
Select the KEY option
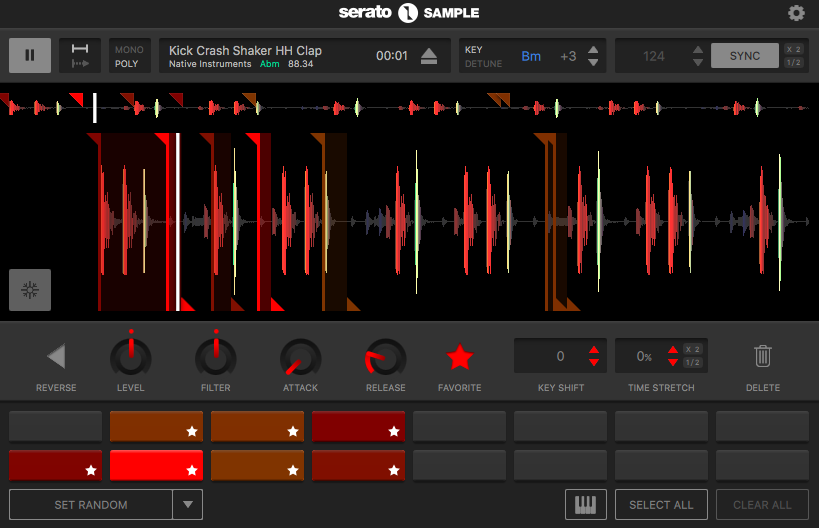pyautogui.click(x=473, y=50)
